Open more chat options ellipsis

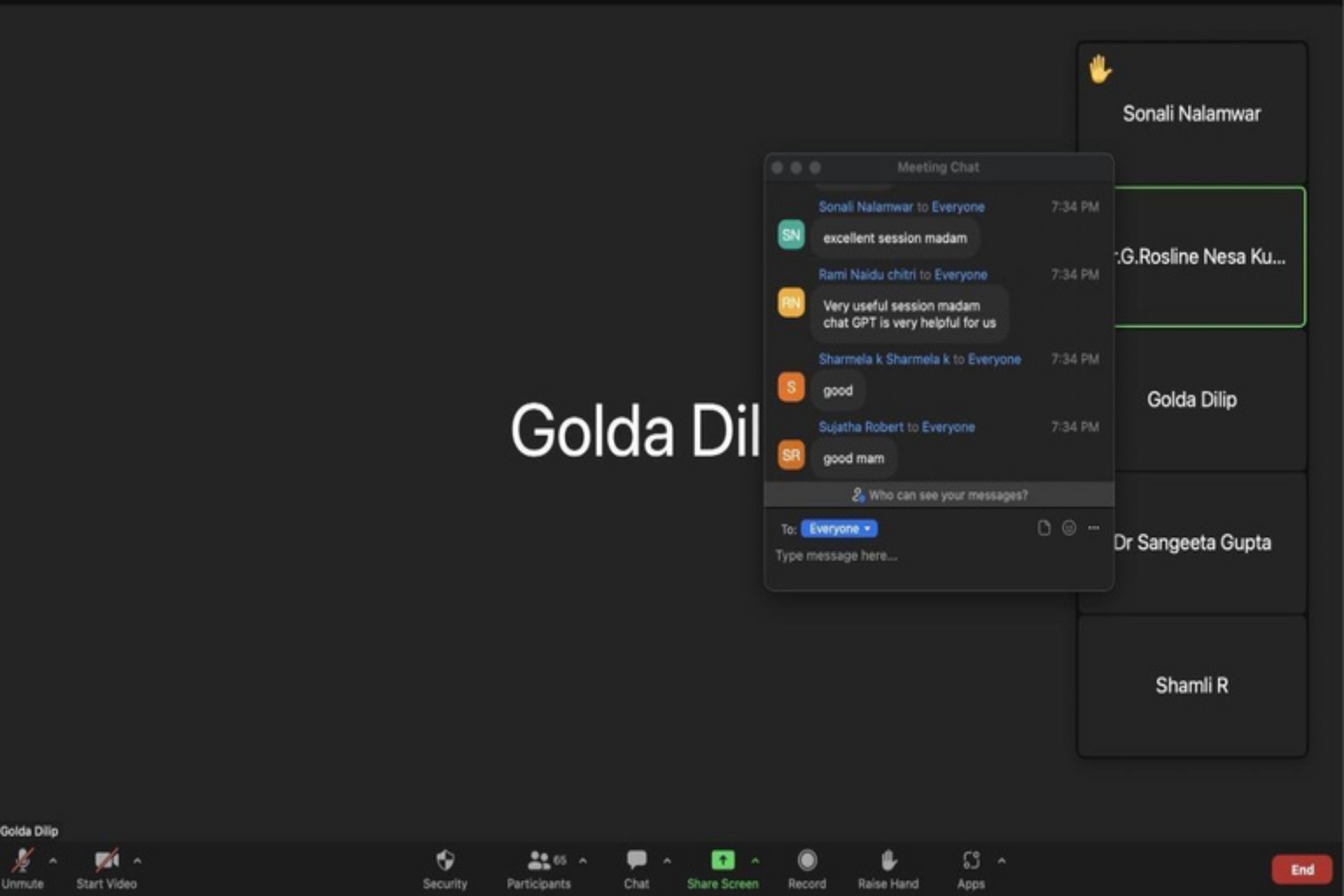(1093, 528)
